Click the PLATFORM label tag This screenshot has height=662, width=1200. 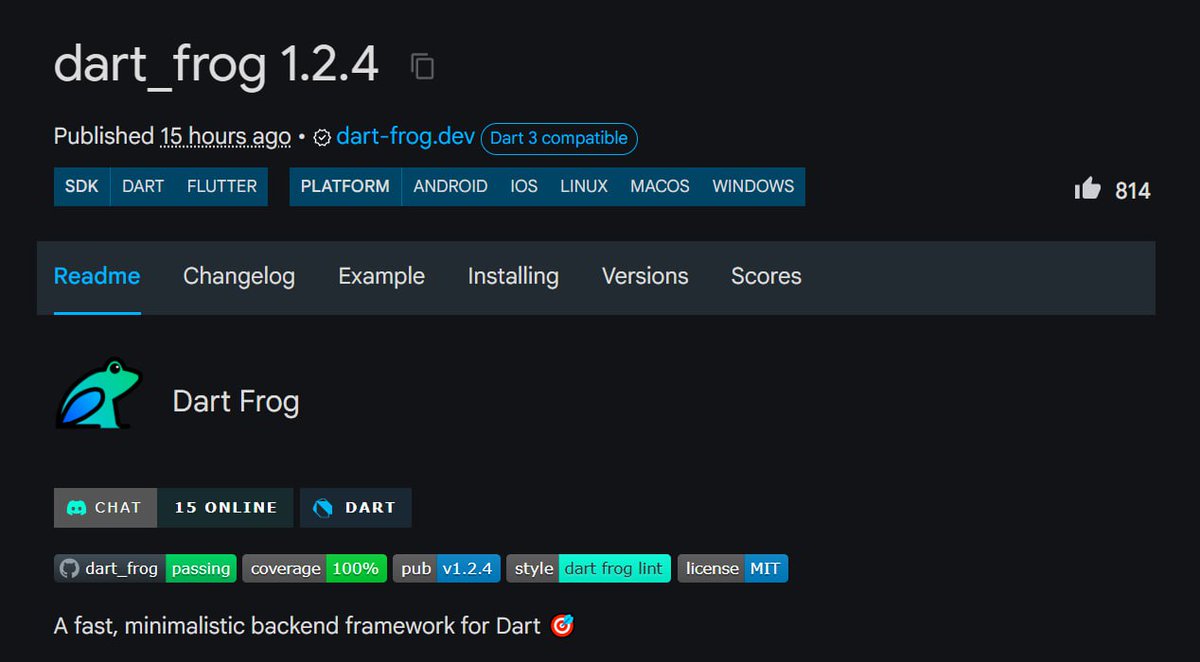(345, 186)
